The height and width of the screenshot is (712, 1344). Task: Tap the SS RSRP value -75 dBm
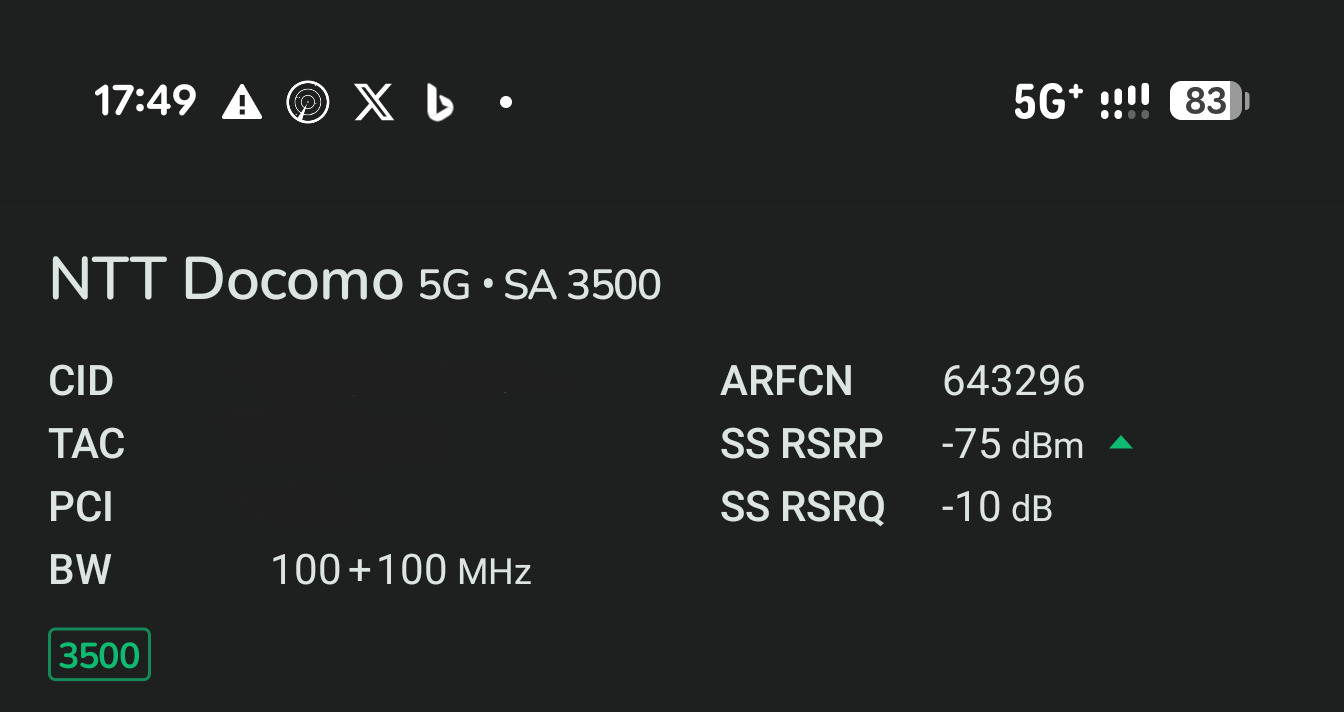point(1012,445)
